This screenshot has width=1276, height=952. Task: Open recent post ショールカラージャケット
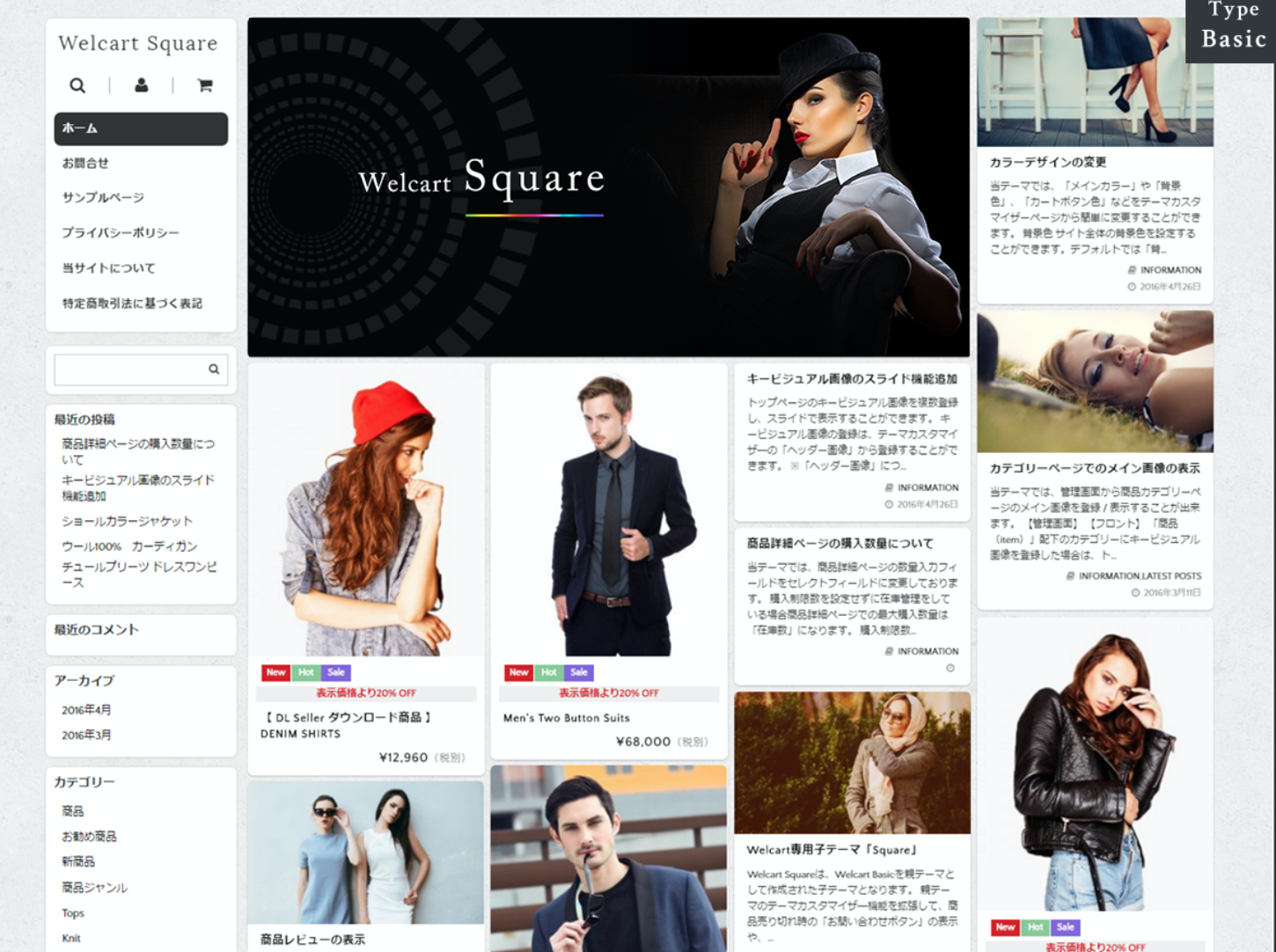coord(127,521)
